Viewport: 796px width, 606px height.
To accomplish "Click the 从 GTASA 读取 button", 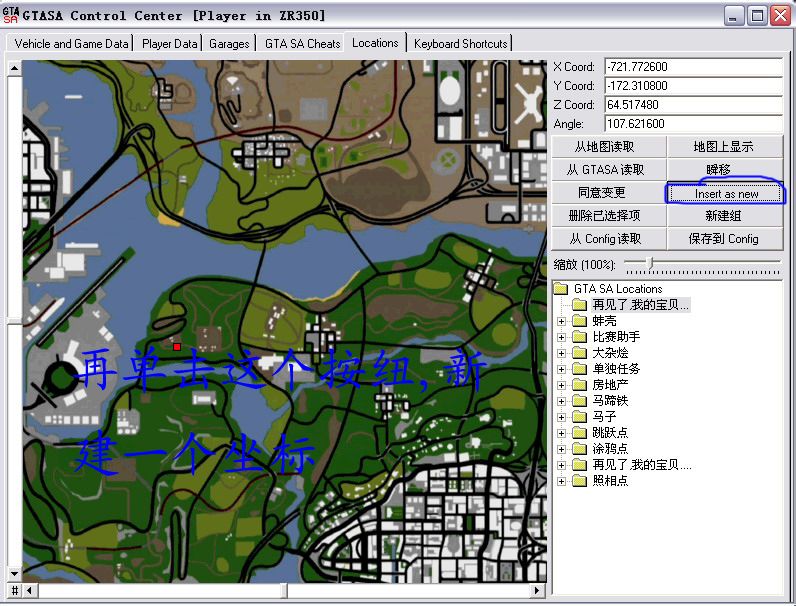I will coord(609,170).
